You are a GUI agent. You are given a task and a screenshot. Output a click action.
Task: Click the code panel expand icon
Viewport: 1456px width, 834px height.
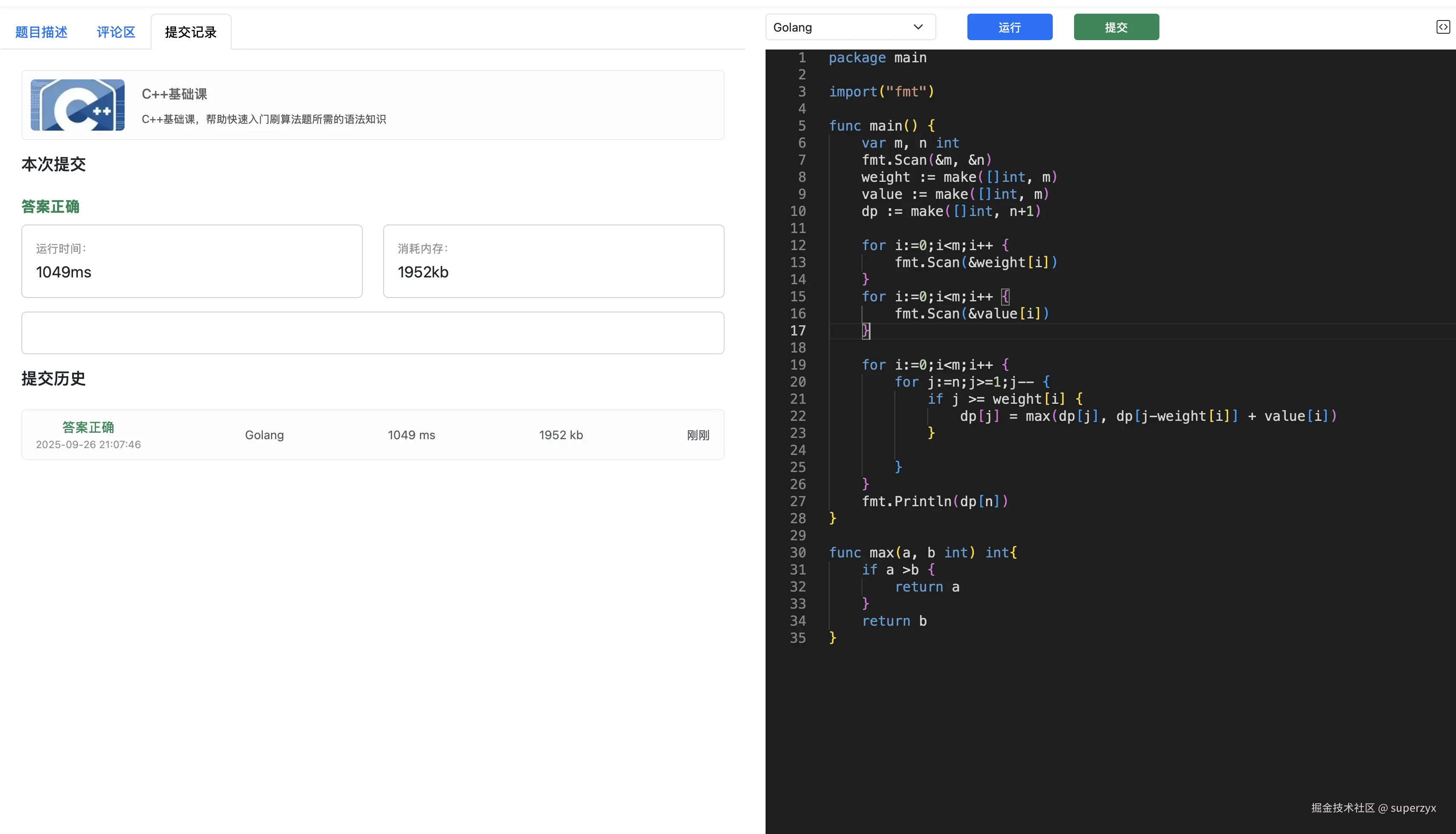[1443, 27]
